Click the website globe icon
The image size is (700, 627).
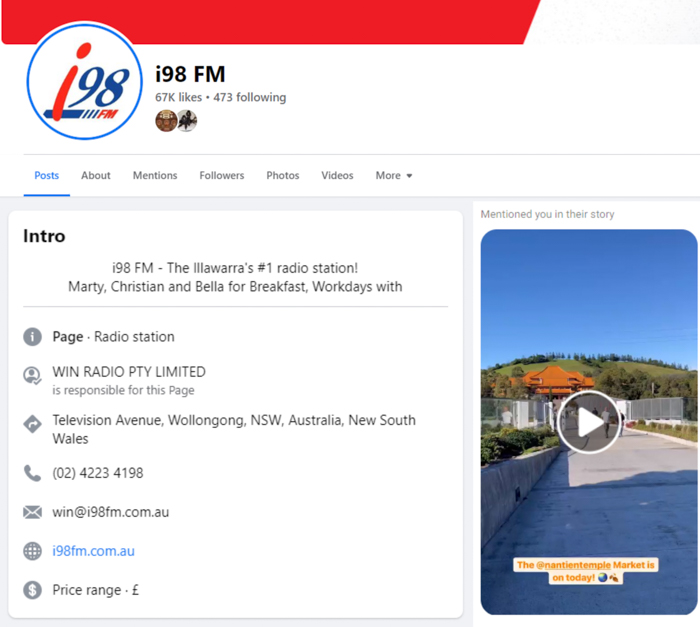coord(33,551)
